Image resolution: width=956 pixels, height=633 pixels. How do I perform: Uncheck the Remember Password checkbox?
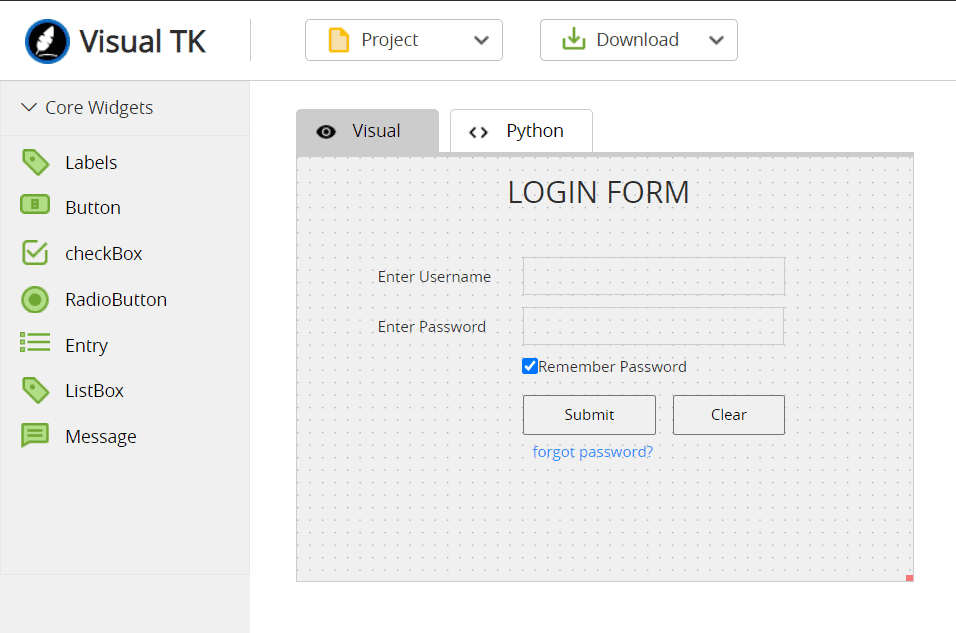(529, 366)
